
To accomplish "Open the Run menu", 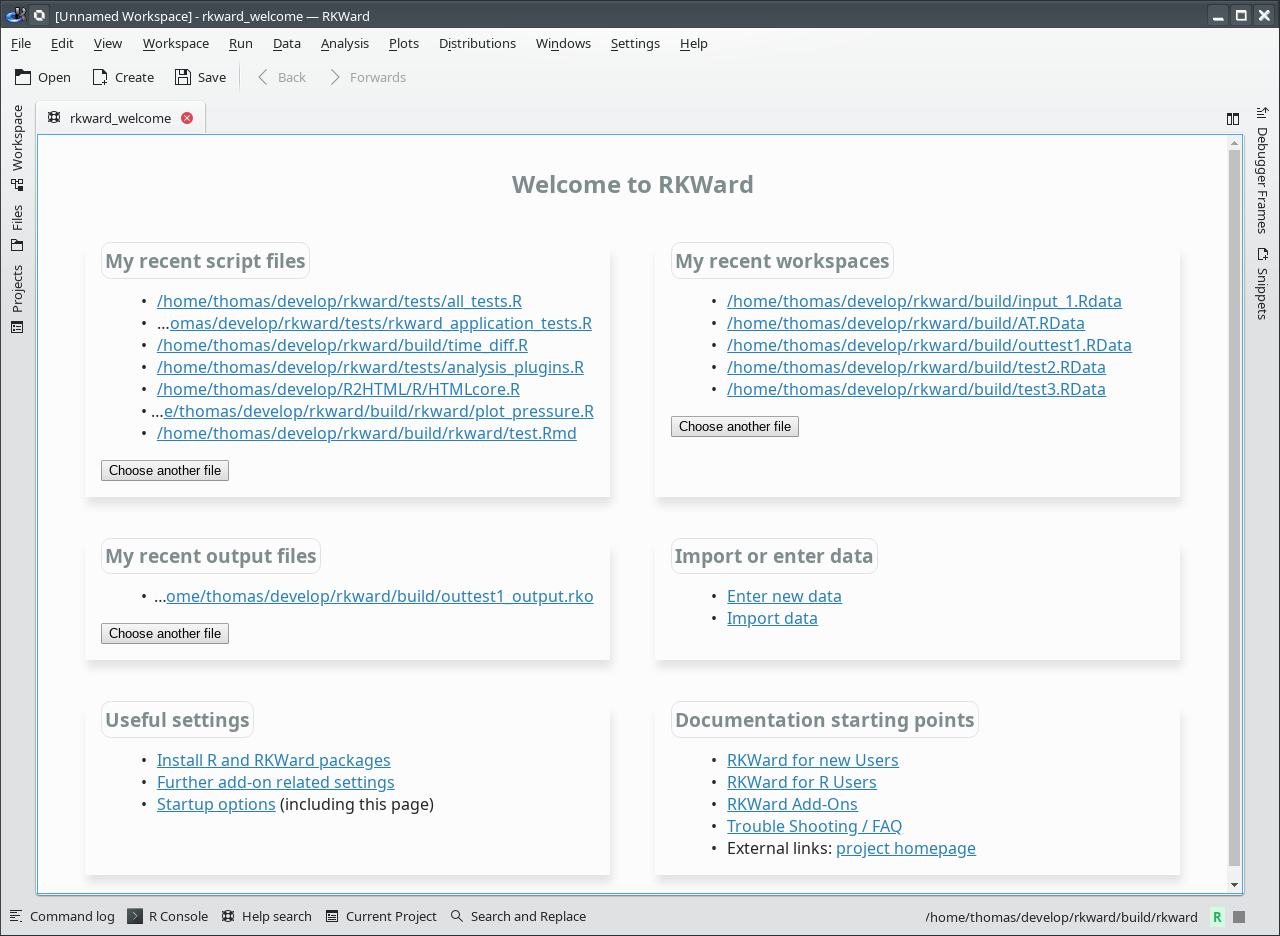I will [241, 43].
